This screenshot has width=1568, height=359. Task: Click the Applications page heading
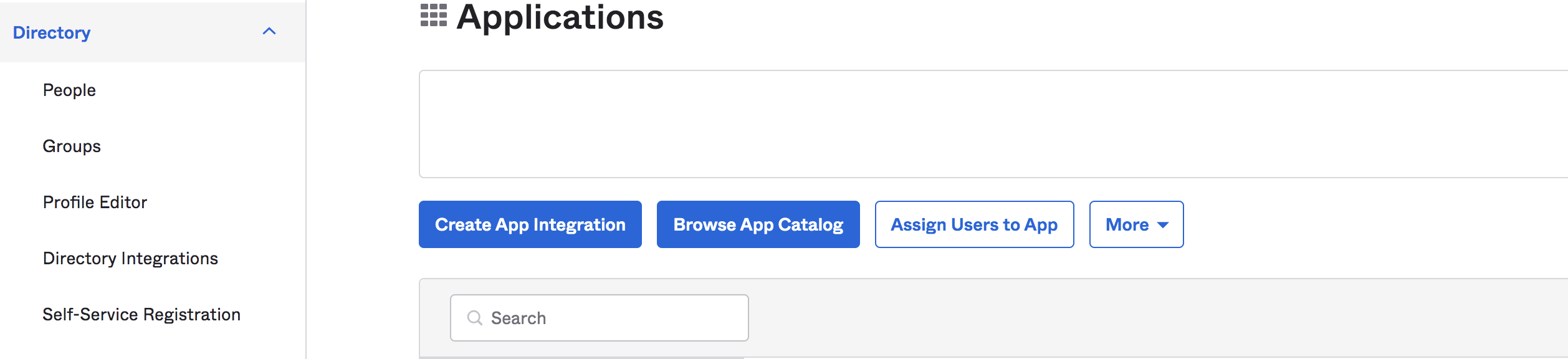coord(560,17)
